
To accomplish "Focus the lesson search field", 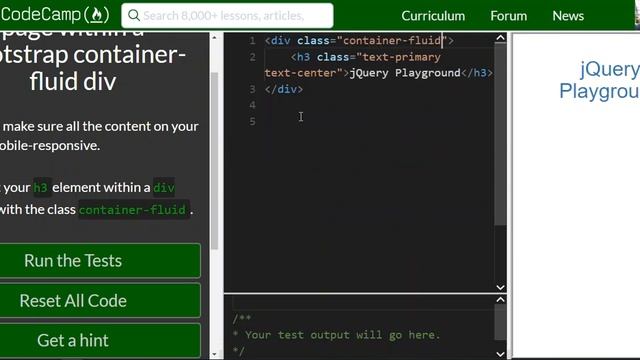I will (227, 16).
